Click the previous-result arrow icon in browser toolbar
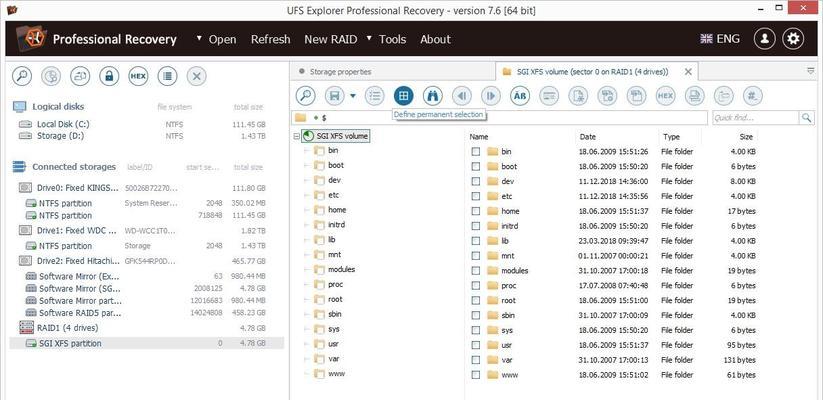Viewport: 823px width, 400px height. tap(462, 96)
